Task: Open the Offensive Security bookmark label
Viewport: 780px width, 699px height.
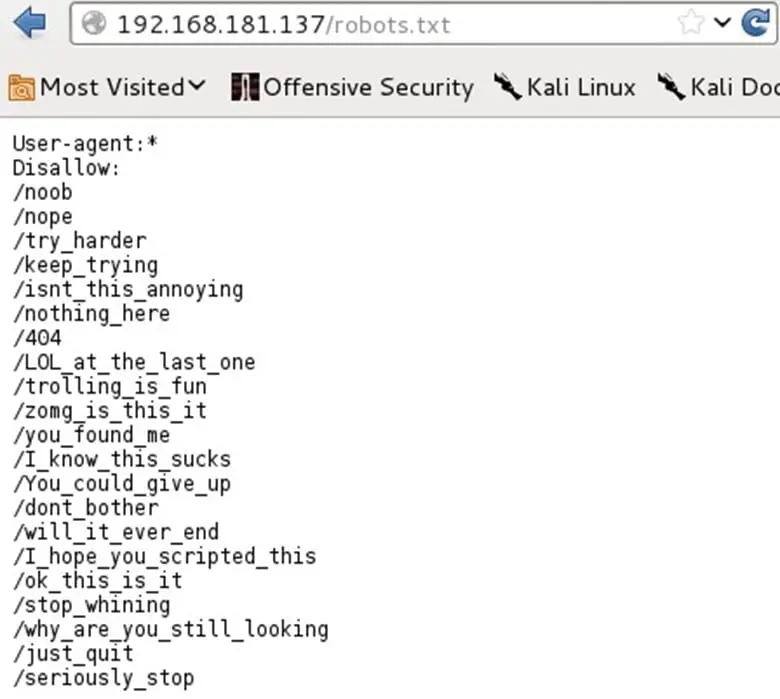Action: click(368, 88)
